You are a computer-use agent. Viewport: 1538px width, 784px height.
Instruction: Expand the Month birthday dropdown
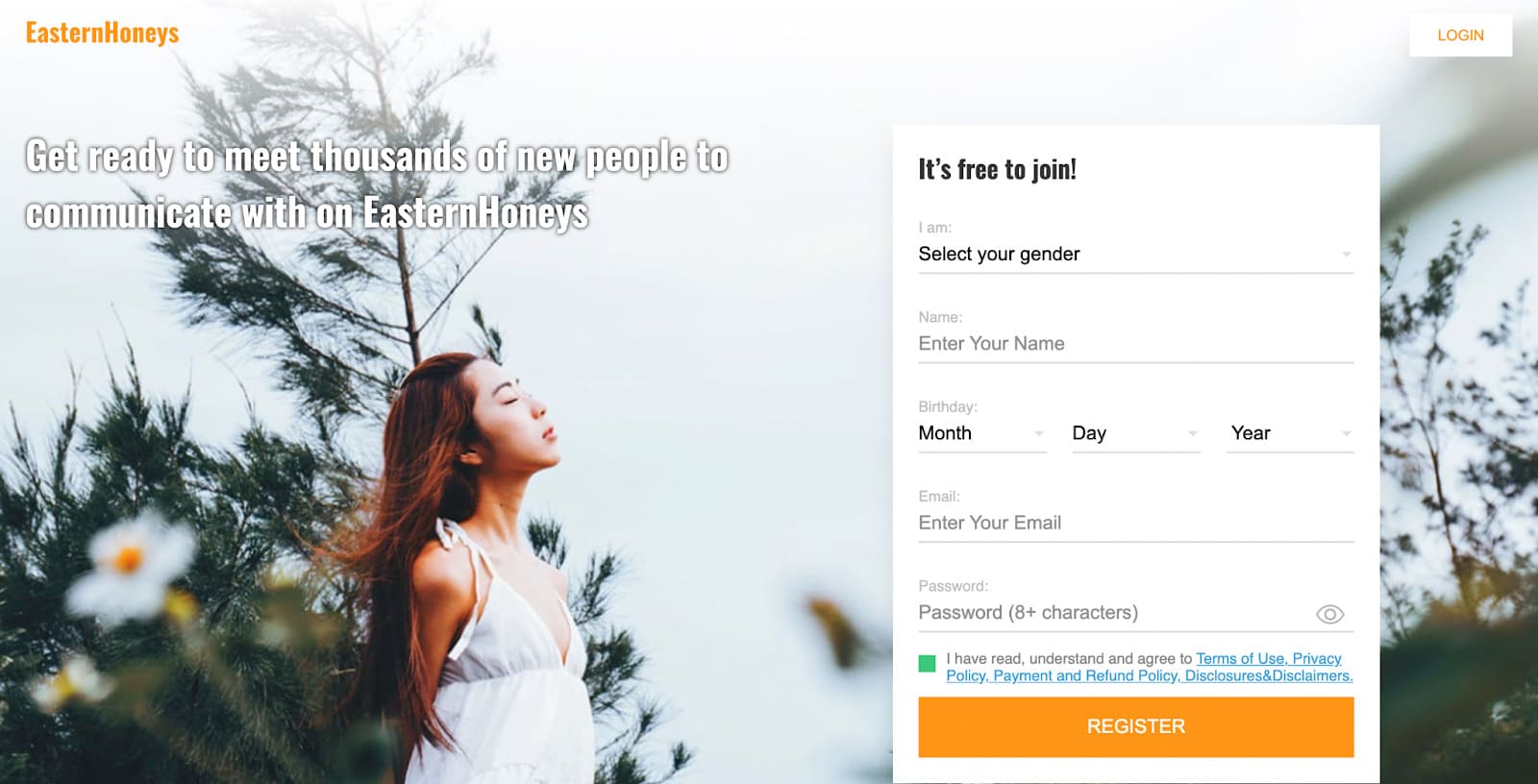[x=981, y=433]
